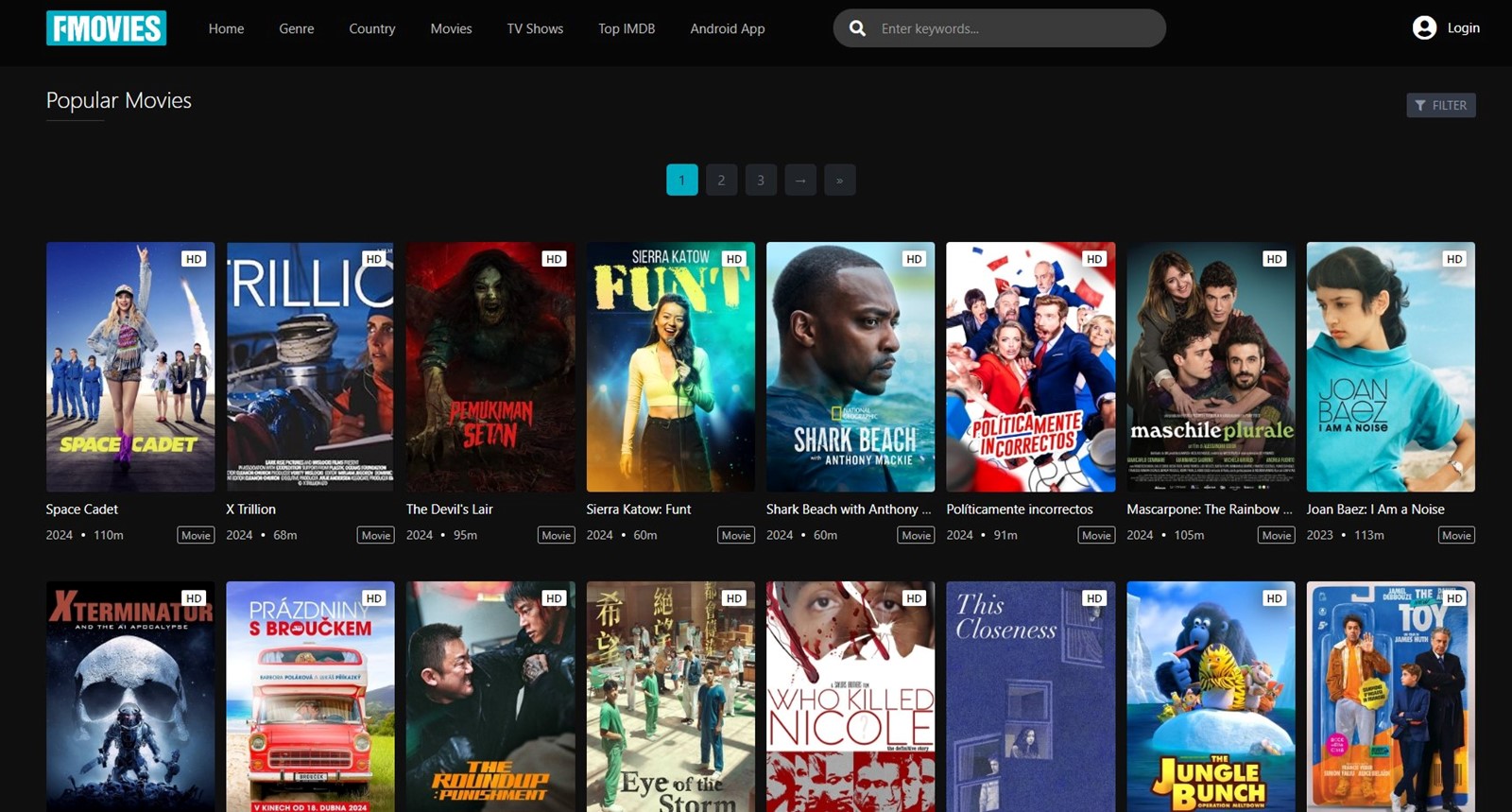Click the HD badge on Xterminator poster
The height and width of the screenshot is (812, 1512).
(x=194, y=598)
